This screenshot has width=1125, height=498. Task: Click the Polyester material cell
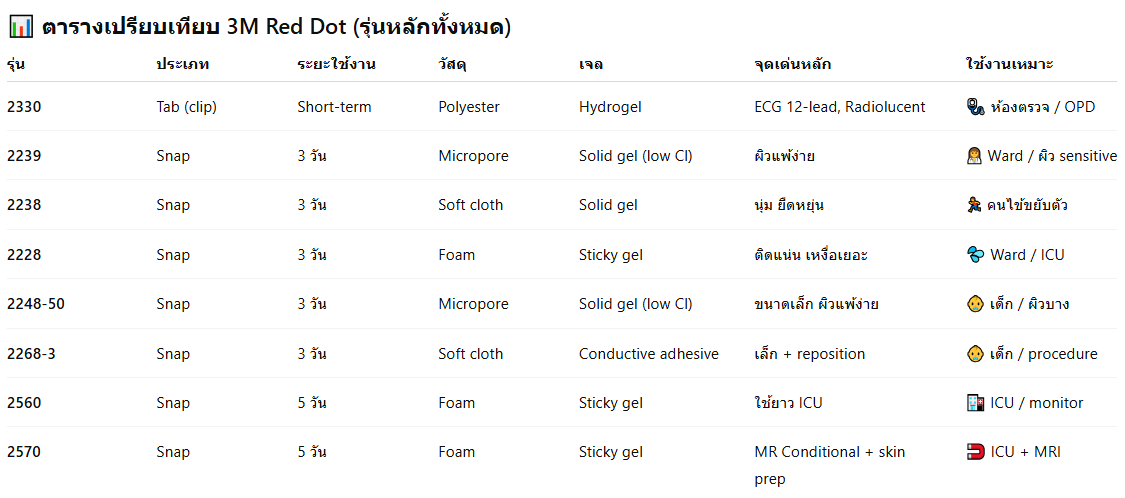469,107
